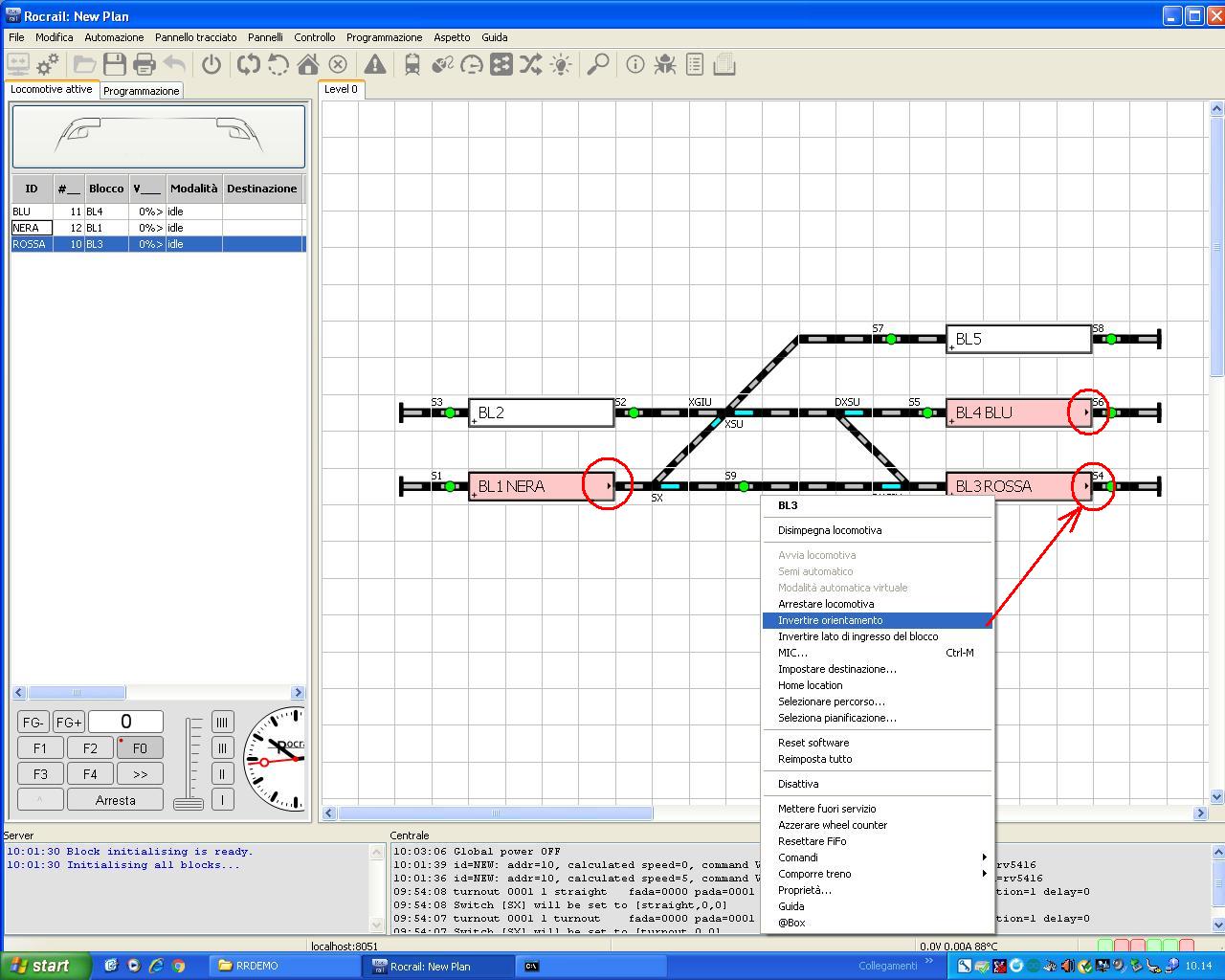Viewport: 1225px width, 980px height.
Task: Toggle the DXSU turnout on the layout
Action: point(854,412)
